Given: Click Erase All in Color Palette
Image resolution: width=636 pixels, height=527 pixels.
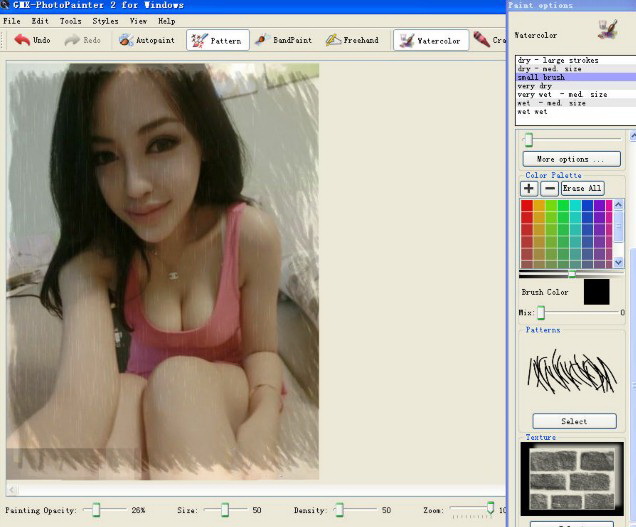Looking at the screenshot, I should click(582, 188).
